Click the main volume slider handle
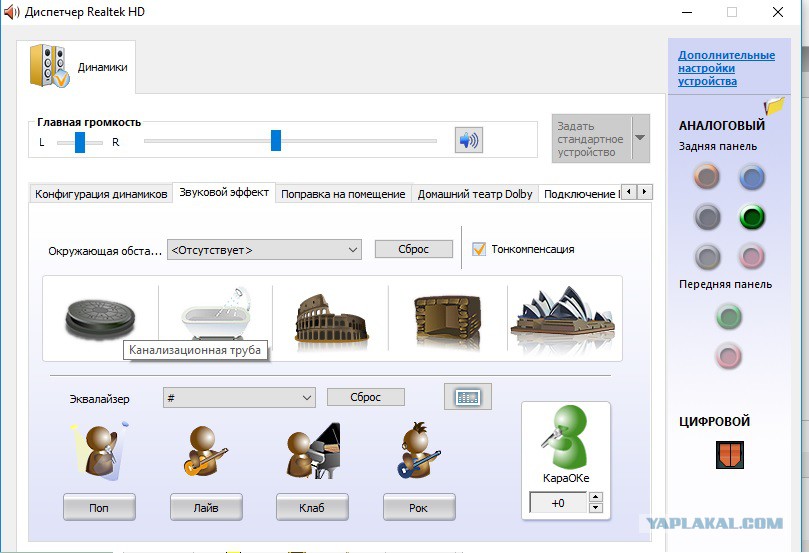 click(x=276, y=141)
